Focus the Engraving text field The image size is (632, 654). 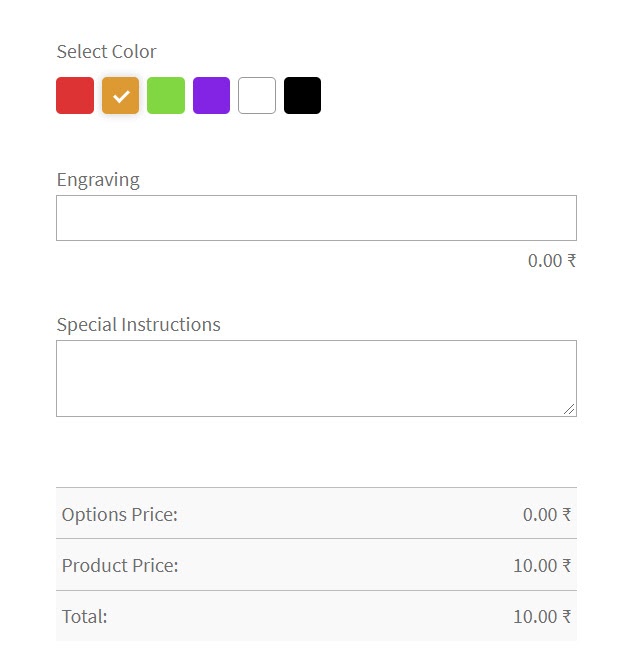(317, 218)
